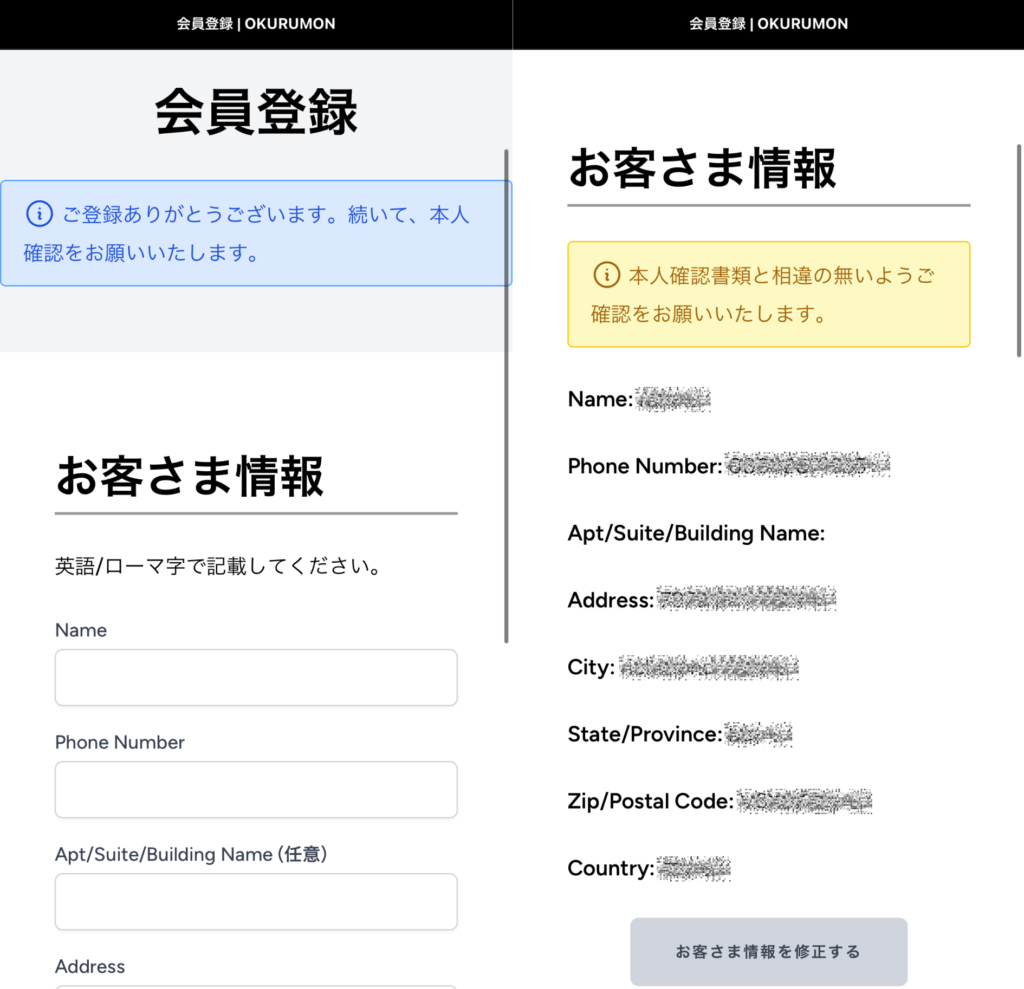This screenshot has height=989, width=1024.
Task: Click inside the Apt/Suite/Building Name input field
Action: (x=255, y=901)
